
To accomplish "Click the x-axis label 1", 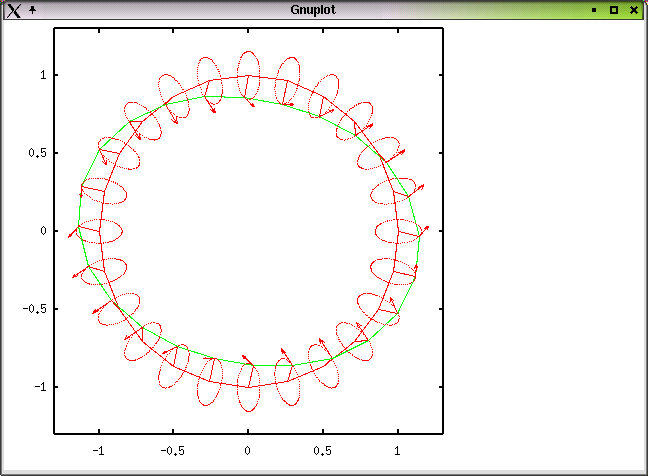I will tap(398, 451).
